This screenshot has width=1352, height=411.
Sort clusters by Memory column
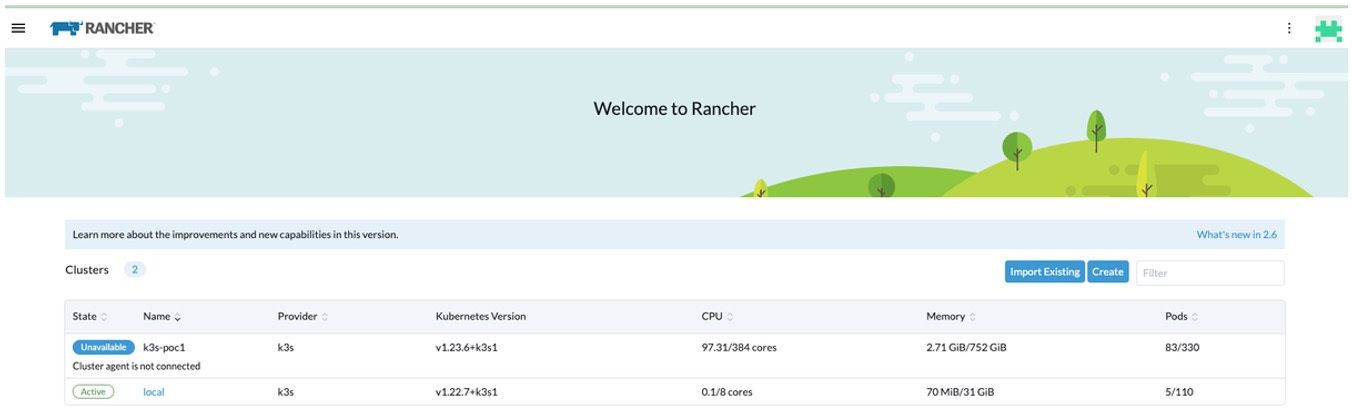949,317
